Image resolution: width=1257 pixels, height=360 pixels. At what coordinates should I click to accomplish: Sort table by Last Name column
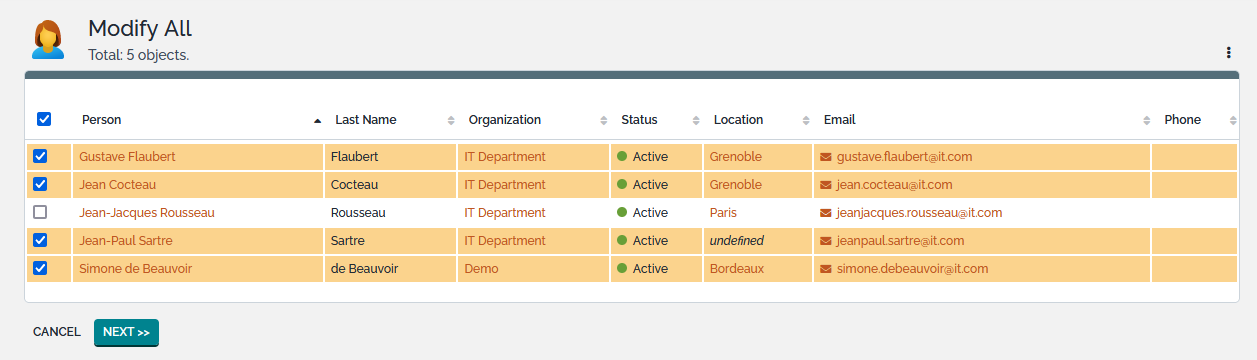365,120
